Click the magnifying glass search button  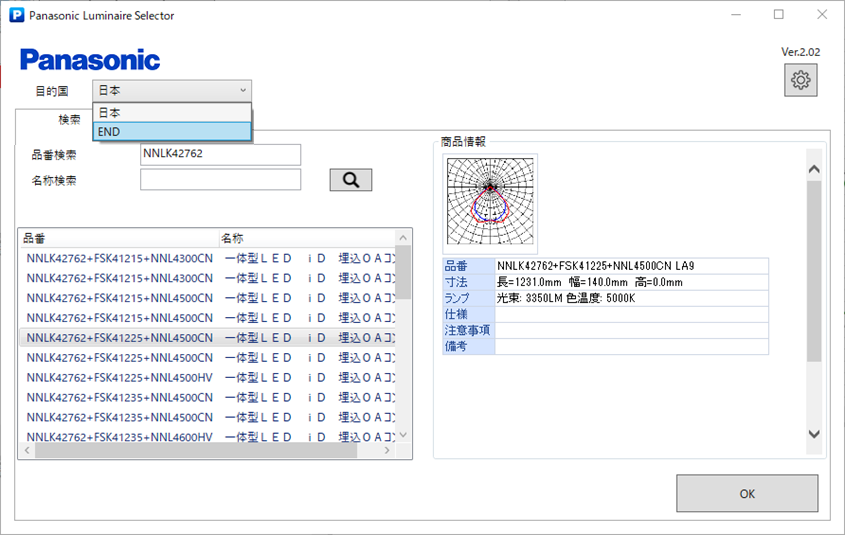coord(351,180)
